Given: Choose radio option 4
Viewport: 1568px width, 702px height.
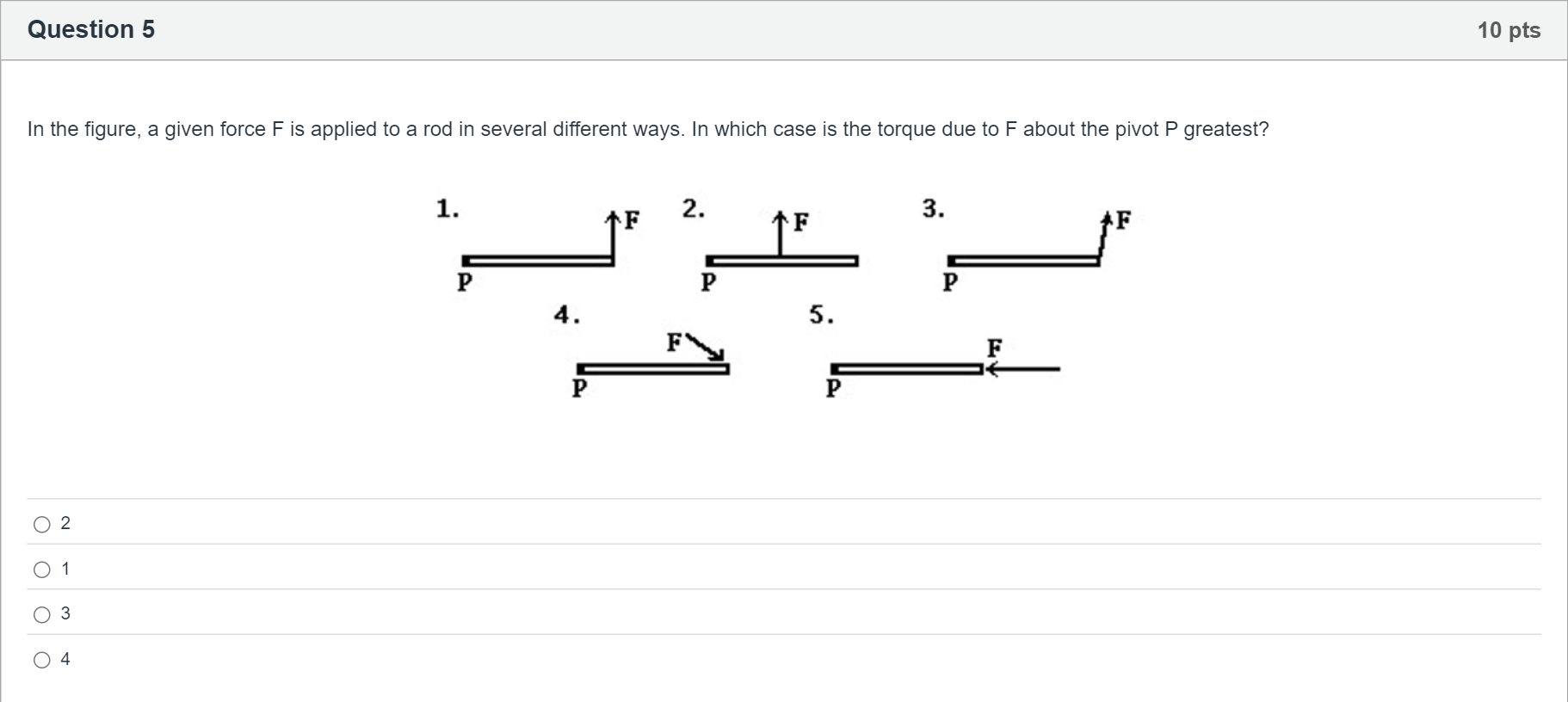Looking at the screenshot, I should 42,660.
